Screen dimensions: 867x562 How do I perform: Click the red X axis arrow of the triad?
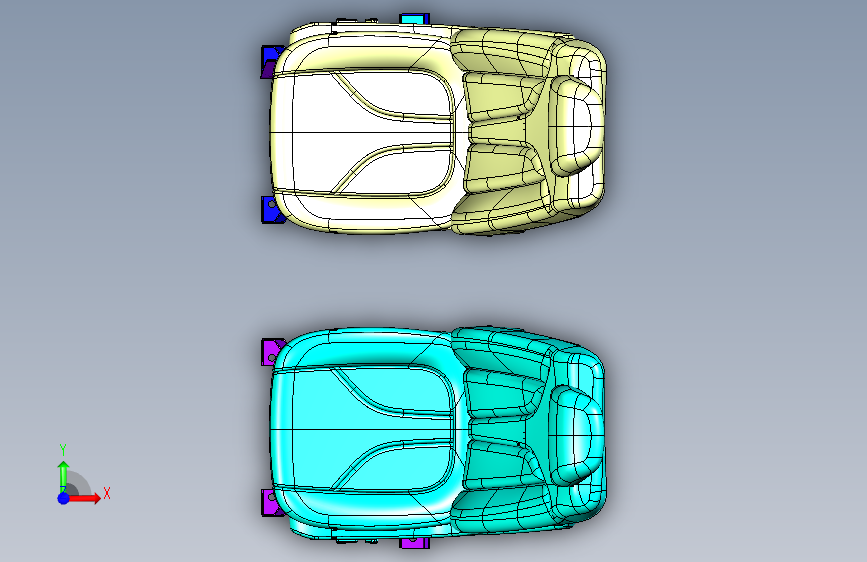pos(84,498)
